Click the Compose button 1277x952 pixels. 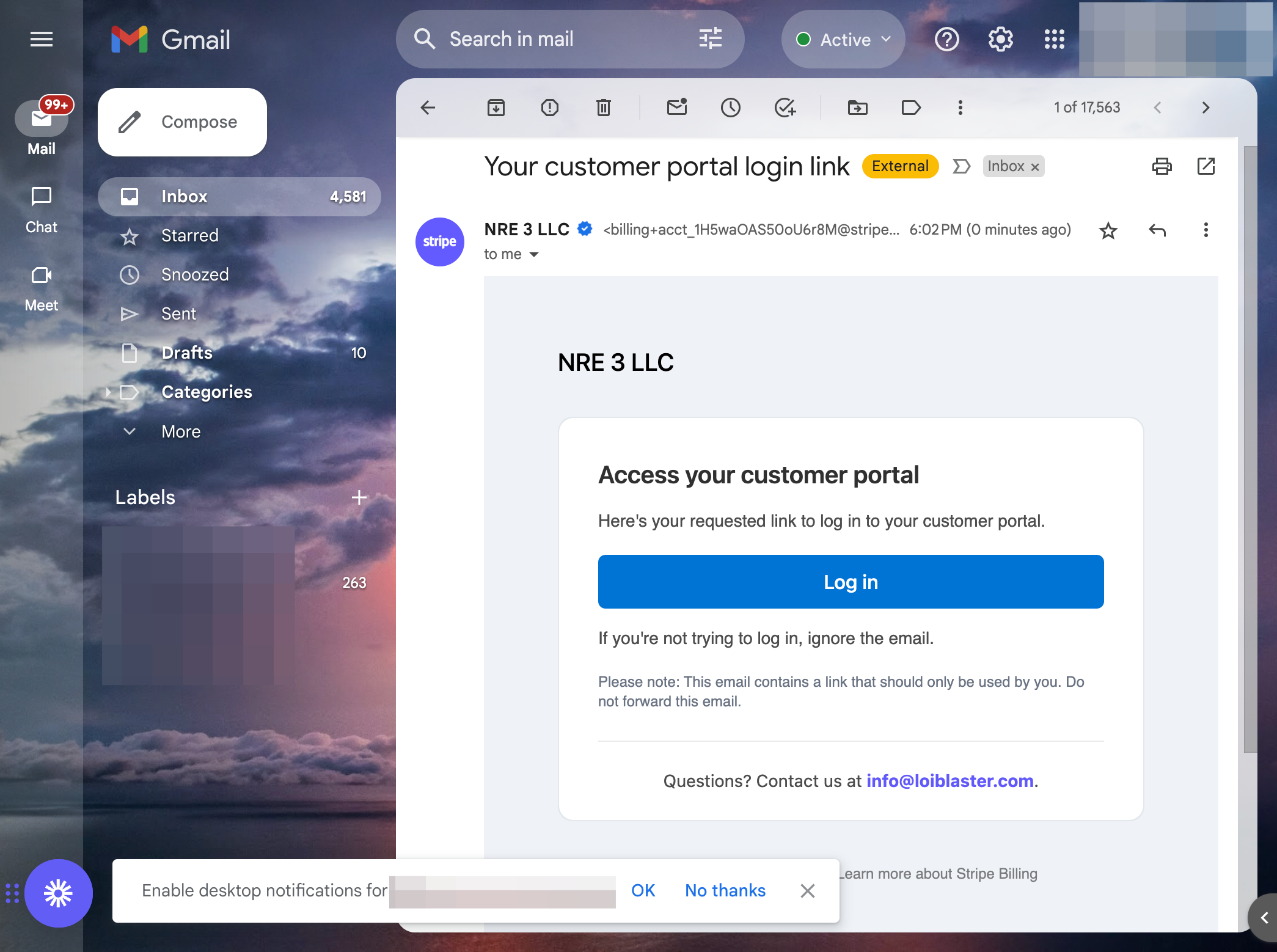[182, 122]
